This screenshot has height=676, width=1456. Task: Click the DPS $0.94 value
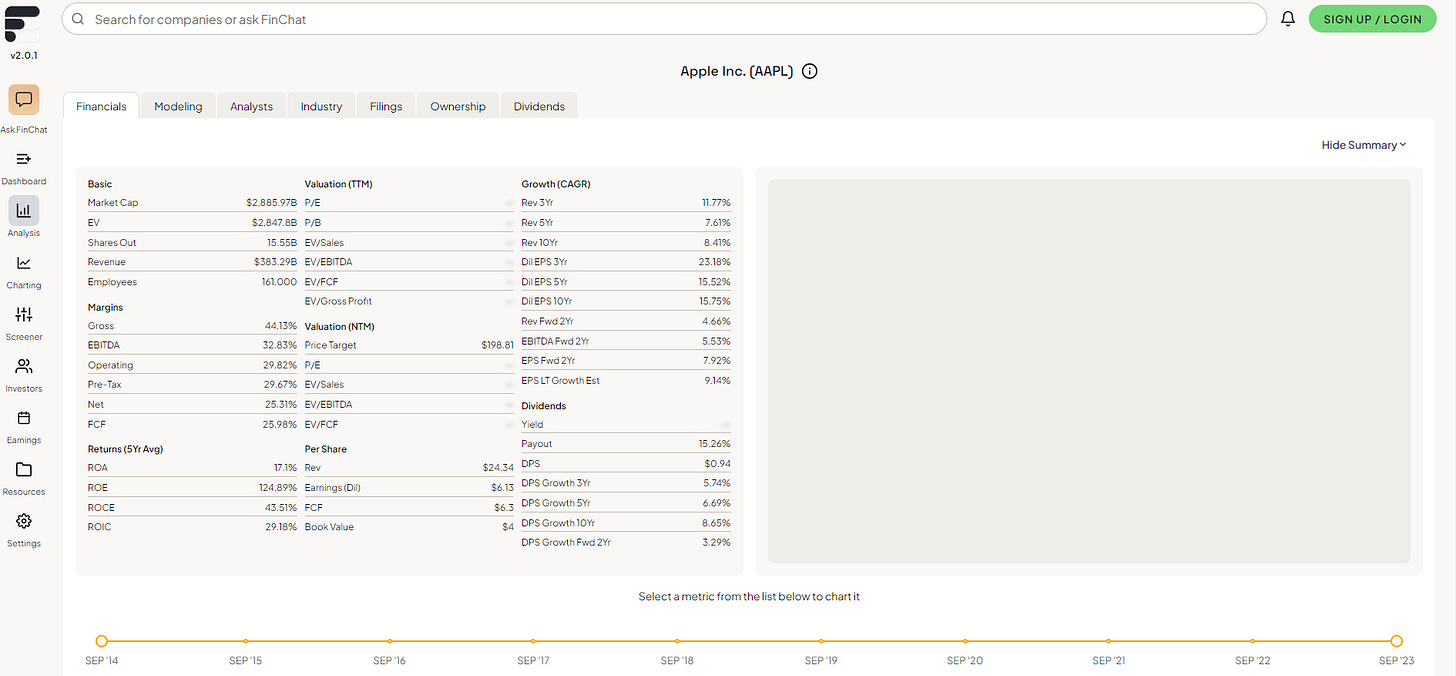[717, 464]
